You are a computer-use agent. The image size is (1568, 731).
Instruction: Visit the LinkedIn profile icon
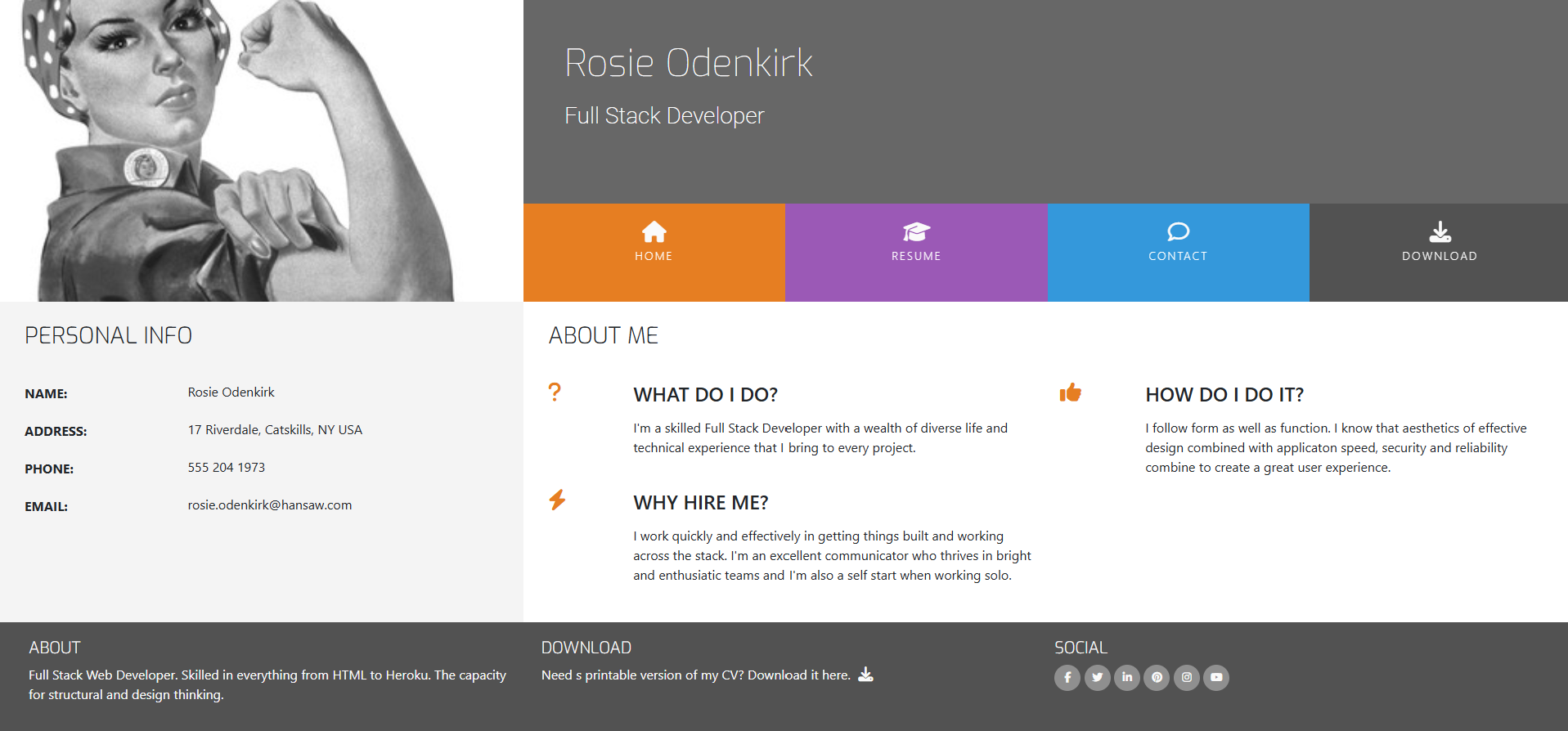tap(1126, 677)
